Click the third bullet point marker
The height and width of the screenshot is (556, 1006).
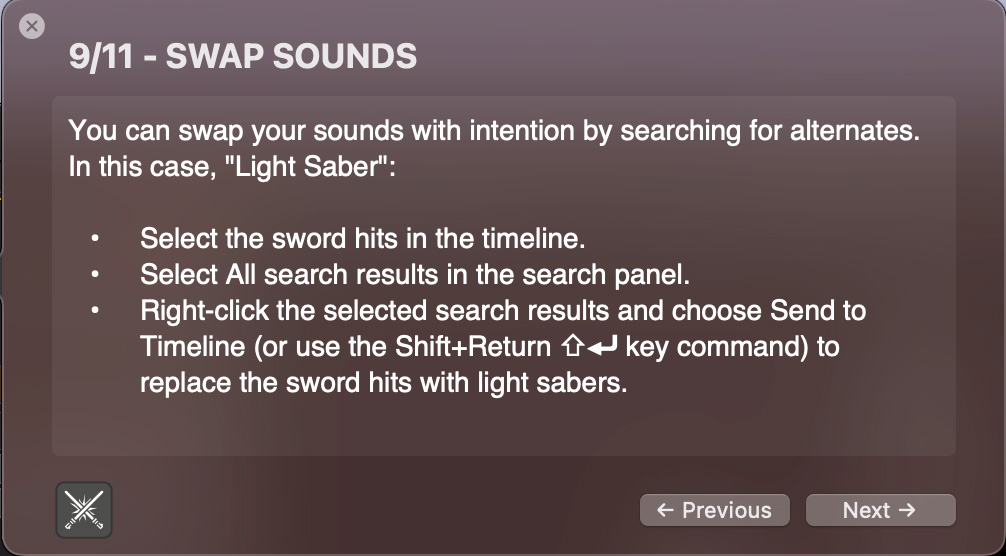[95, 310]
